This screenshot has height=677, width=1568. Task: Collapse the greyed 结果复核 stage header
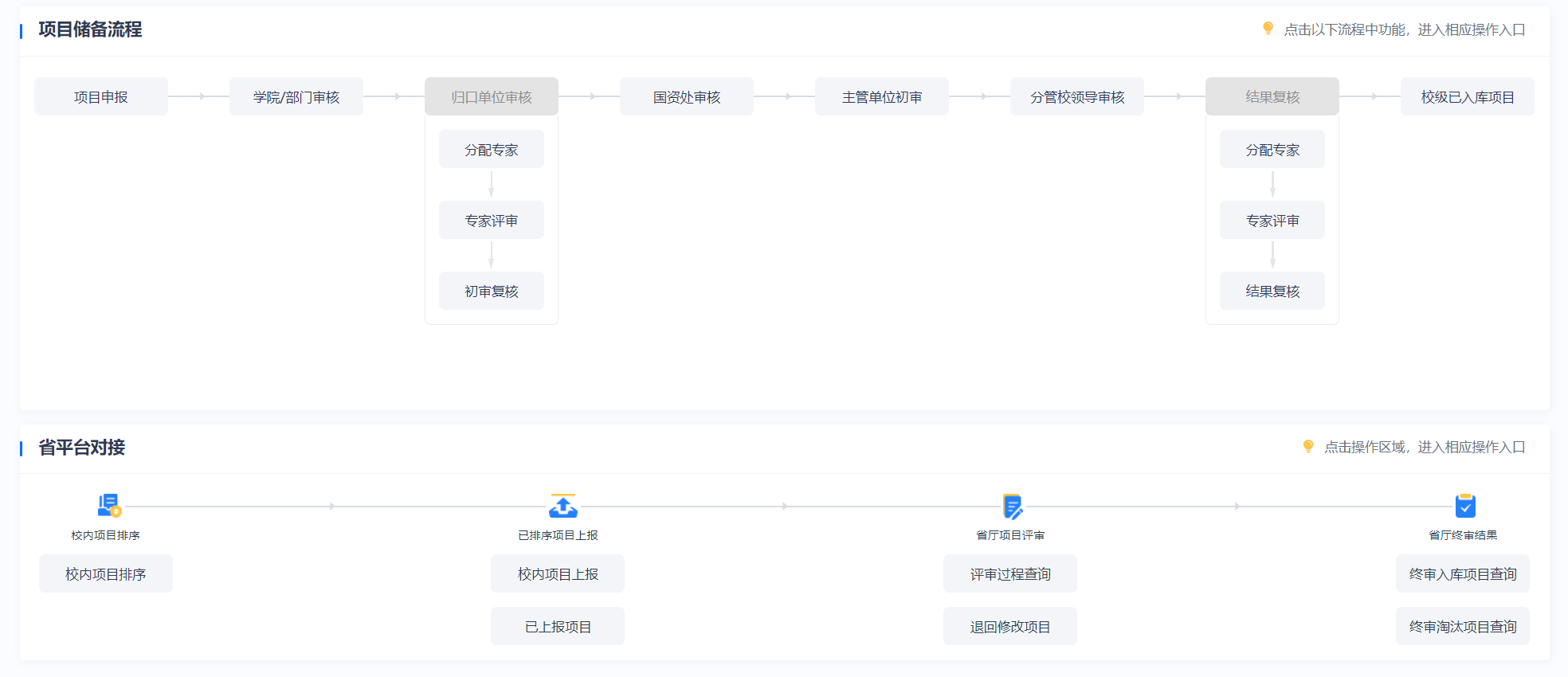[x=1272, y=97]
